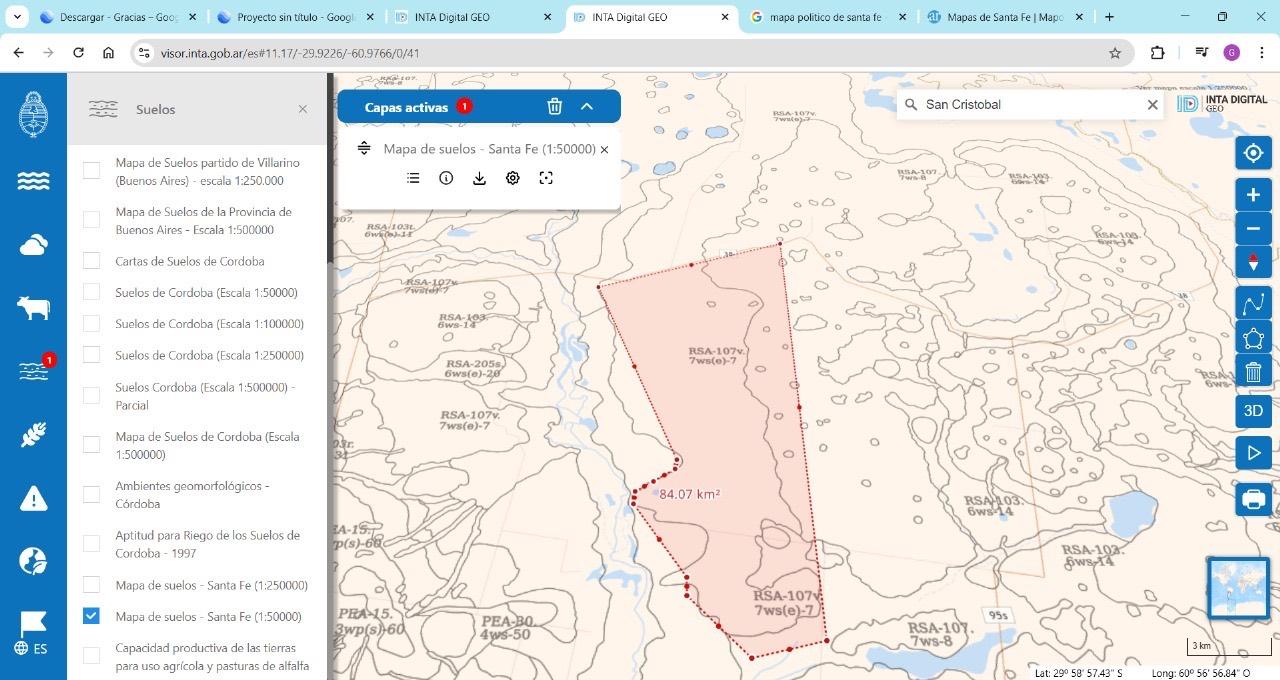This screenshot has width=1280, height=680.
Task: Check Ambientes geomorfológicos - Córdoba layer
Action: 91,494
